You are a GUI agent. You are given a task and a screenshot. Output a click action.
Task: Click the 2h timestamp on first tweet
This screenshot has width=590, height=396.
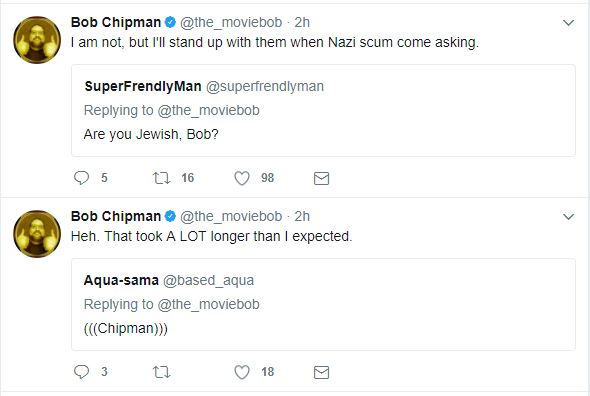[302, 23]
